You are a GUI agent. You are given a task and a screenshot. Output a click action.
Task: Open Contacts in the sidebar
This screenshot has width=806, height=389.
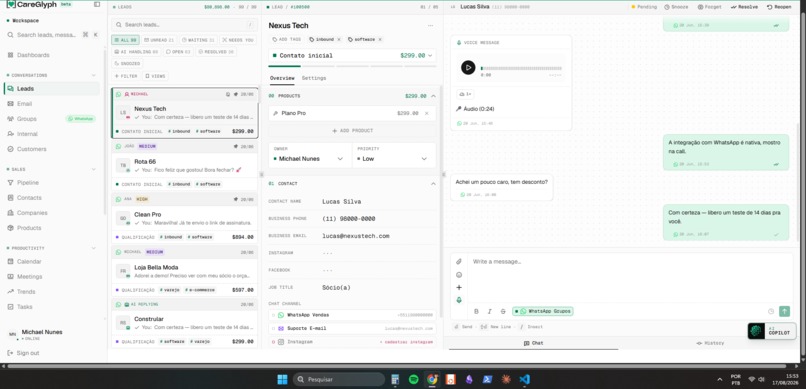click(29, 198)
